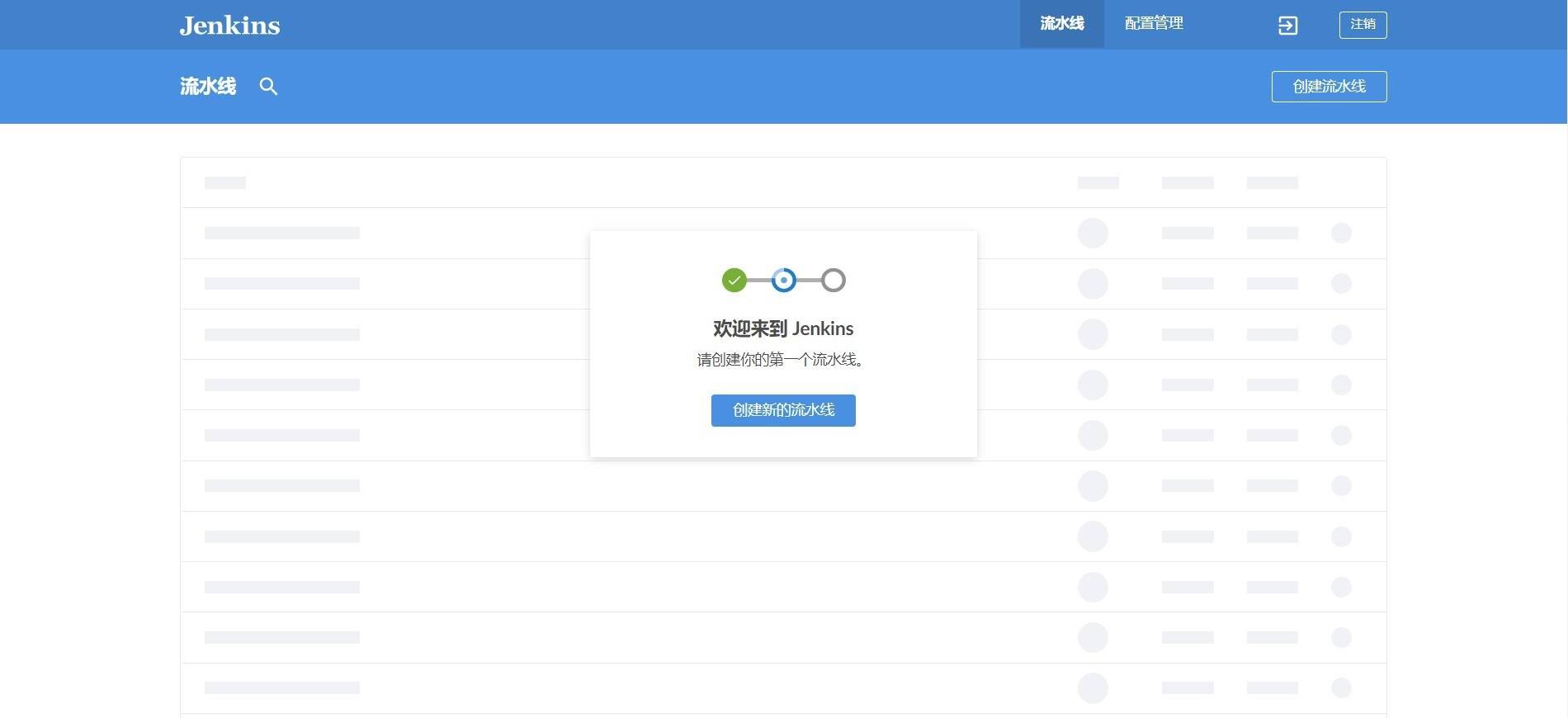Switch to the 配置管理 tab
Image resolution: width=1568 pixels, height=718 pixels.
click(1154, 24)
